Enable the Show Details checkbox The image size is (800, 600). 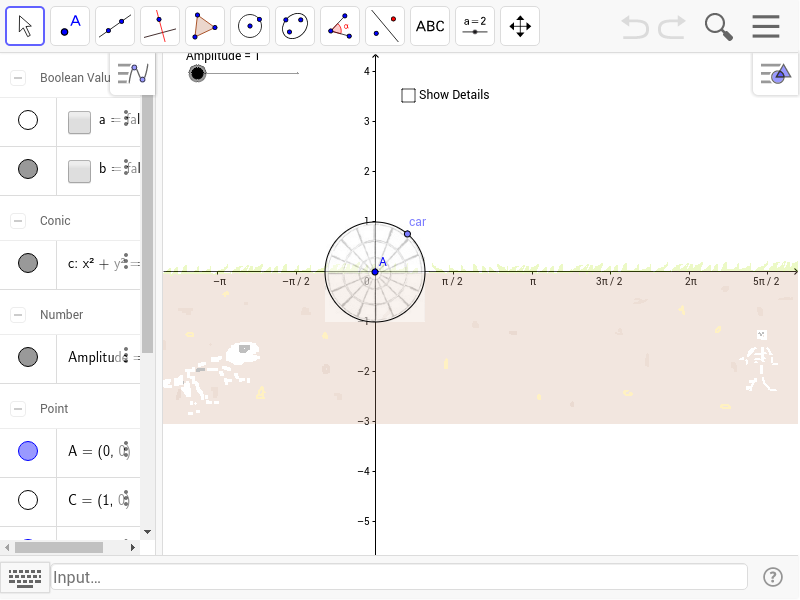coord(408,95)
